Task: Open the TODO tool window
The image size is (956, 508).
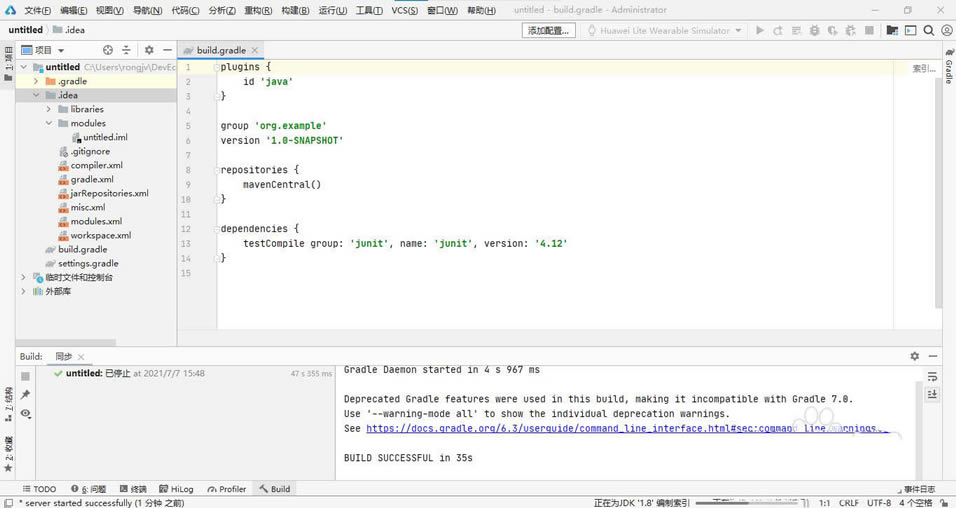Action: tap(40, 489)
